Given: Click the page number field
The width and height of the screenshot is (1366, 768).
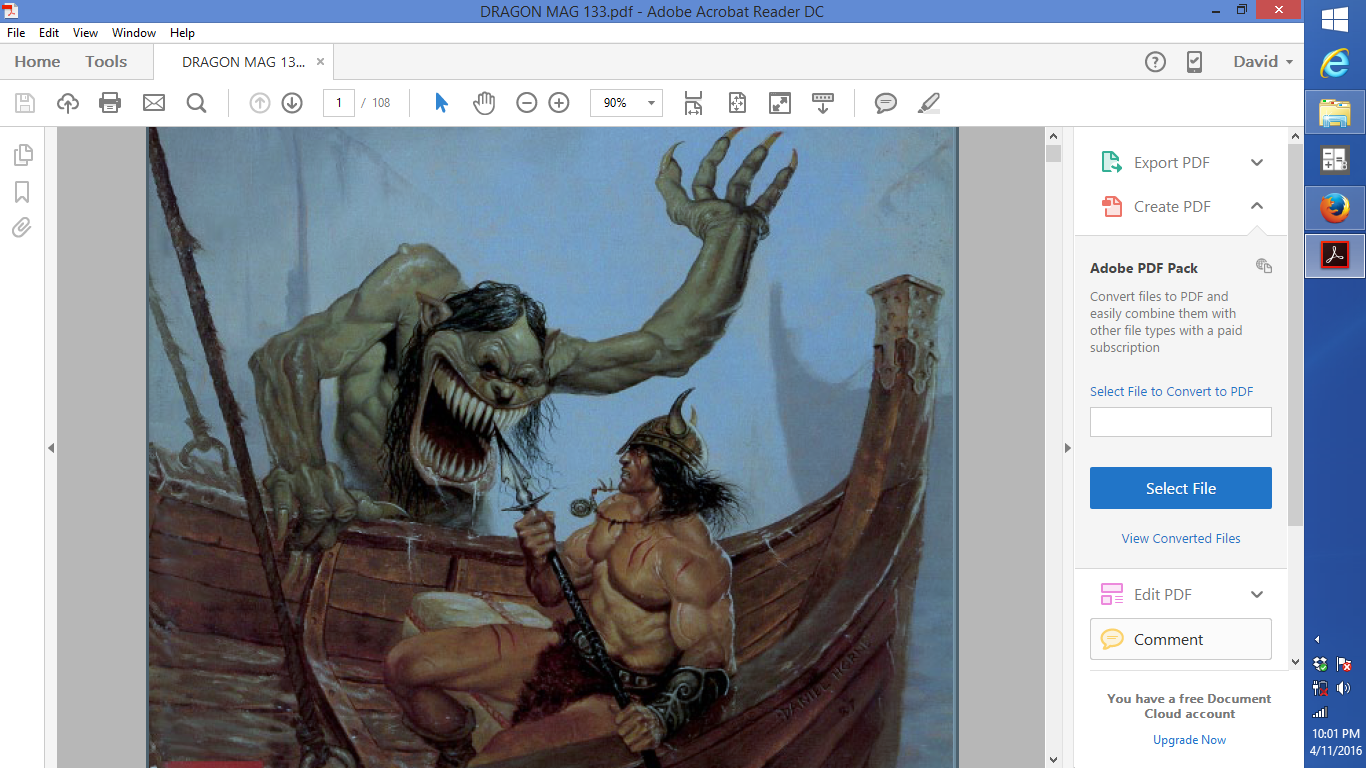Looking at the screenshot, I should coord(339,103).
